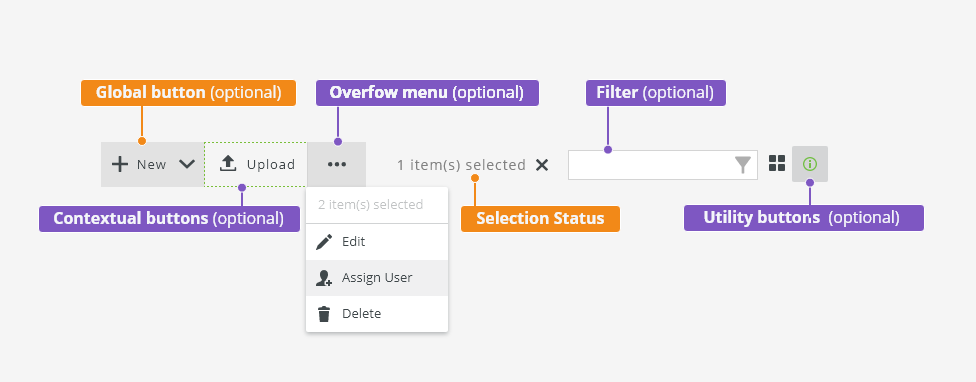Click the Overflow menu annotation label
The image size is (976, 382).
(x=427, y=93)
